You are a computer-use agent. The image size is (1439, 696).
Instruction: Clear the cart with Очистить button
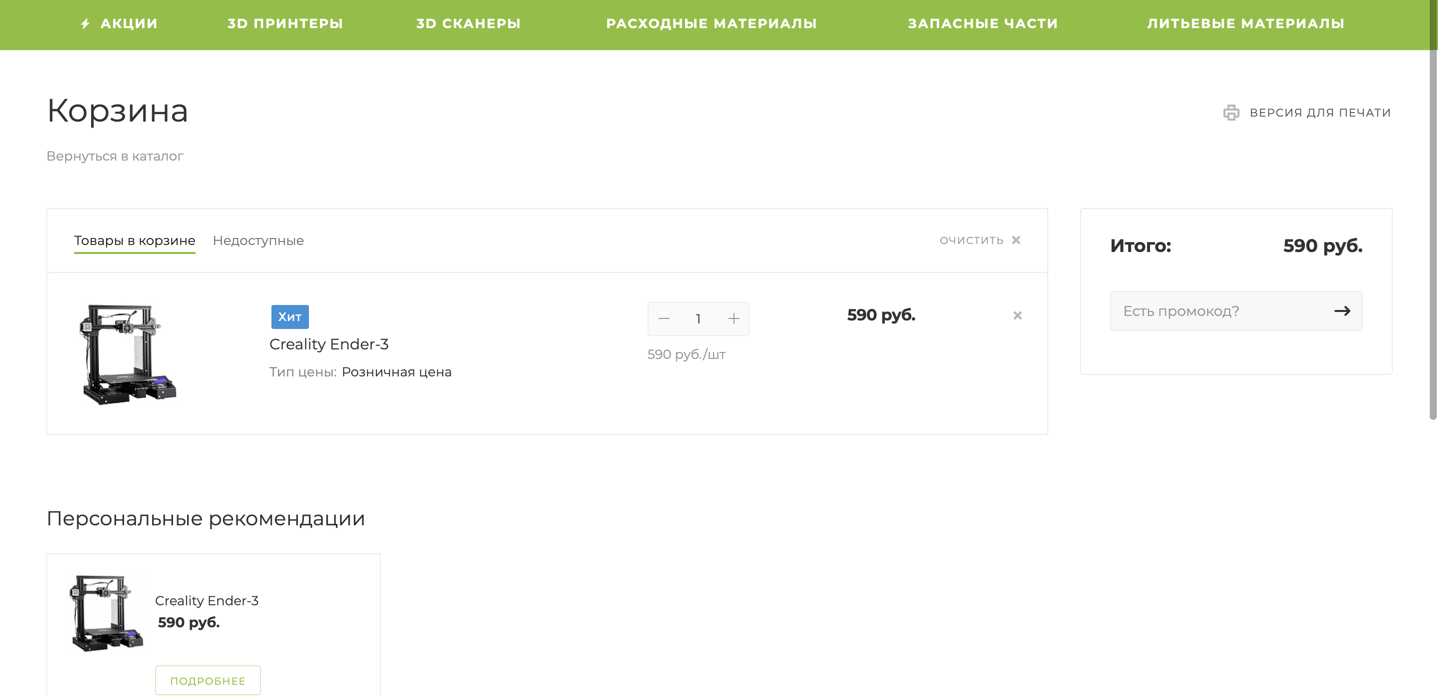point(971,240)
